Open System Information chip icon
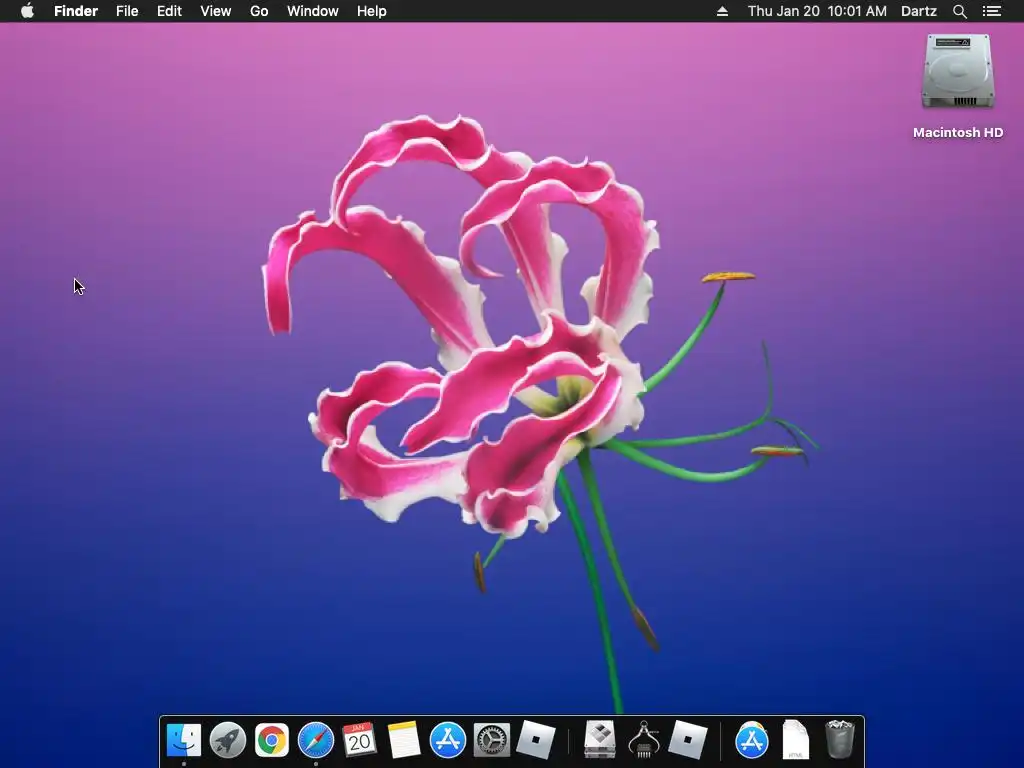This screenshot has width=1024, height=768. (644, 741)
